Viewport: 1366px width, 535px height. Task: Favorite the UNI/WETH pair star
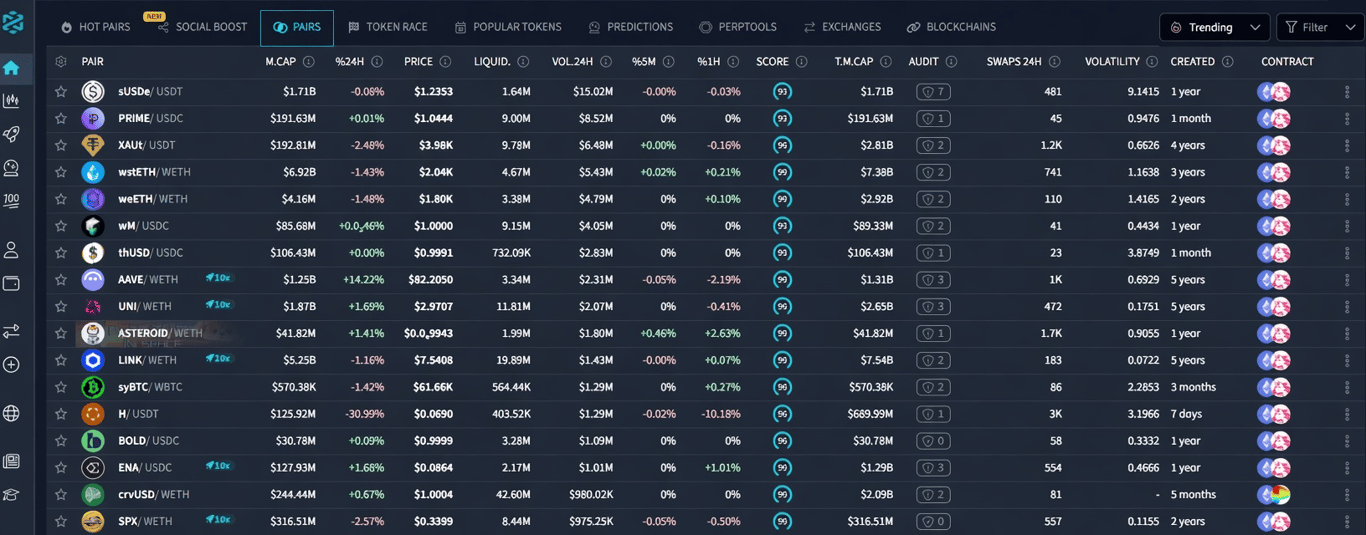point(61,307)
